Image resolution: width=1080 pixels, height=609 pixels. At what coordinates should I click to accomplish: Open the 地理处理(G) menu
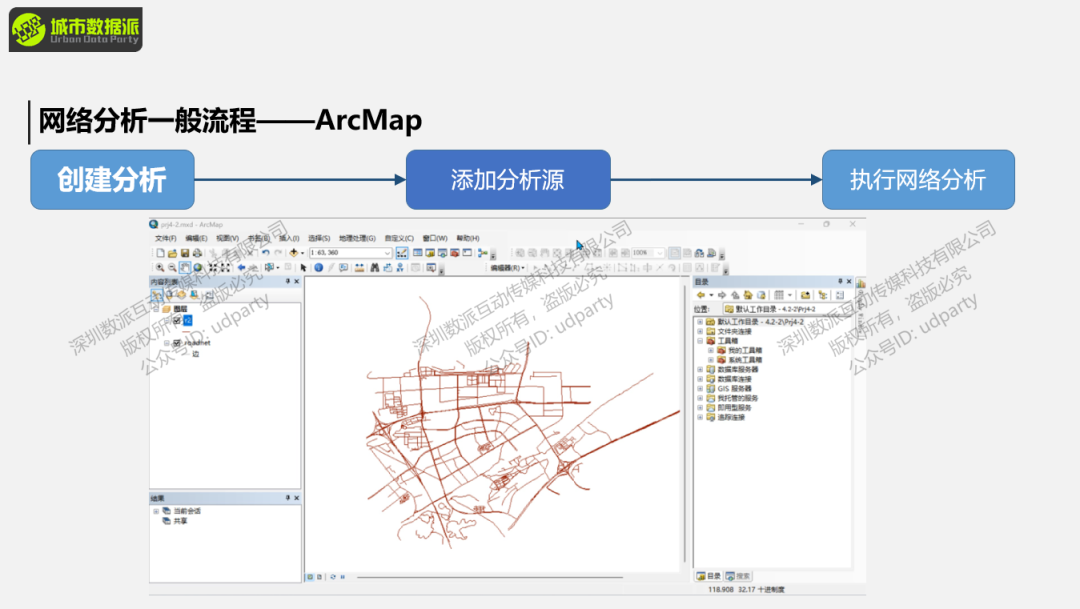click(357, 238)
